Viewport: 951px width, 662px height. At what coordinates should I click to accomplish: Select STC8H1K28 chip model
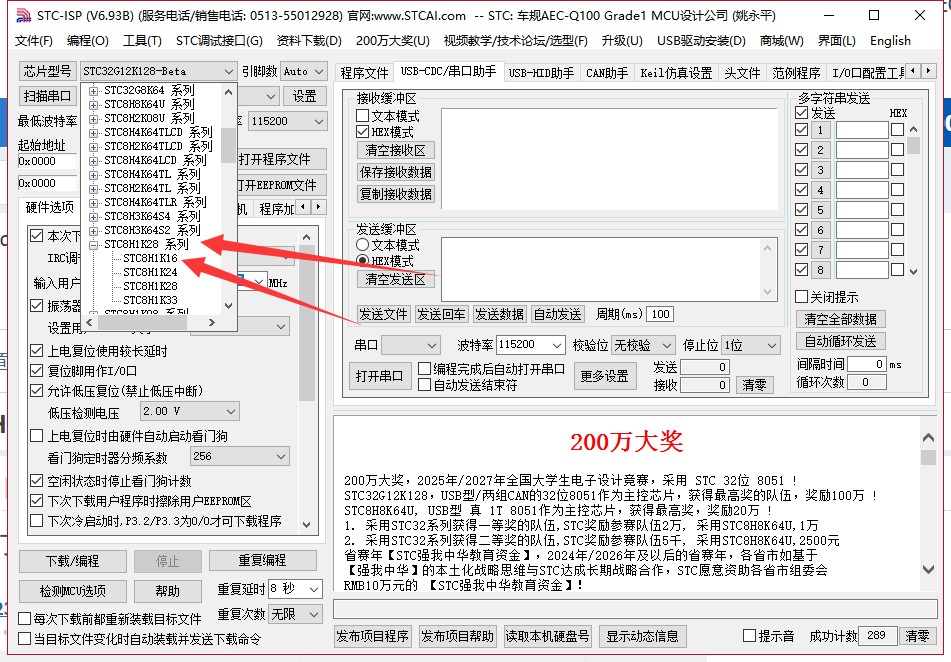150,286
